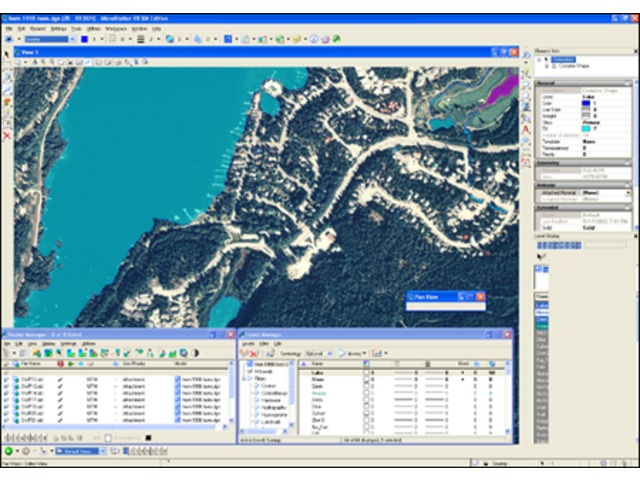Screen dimensions: 640x480
Task: Click the help icon in main toolbar
Action: (x=312, y=39)
